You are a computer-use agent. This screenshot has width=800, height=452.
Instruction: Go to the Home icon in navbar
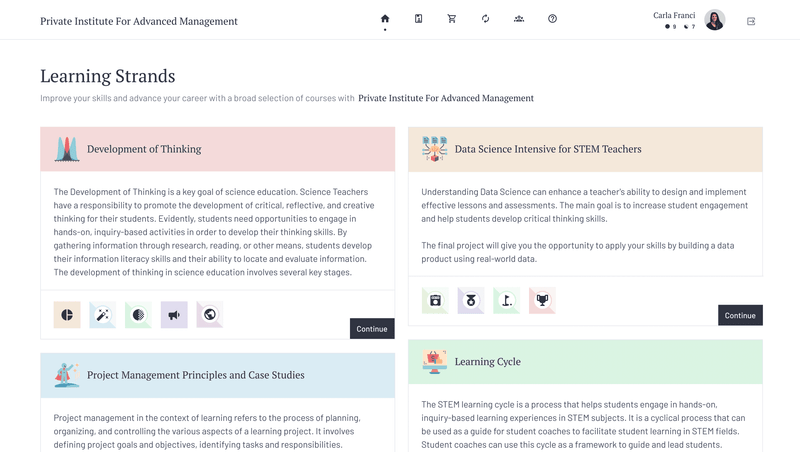385,19
